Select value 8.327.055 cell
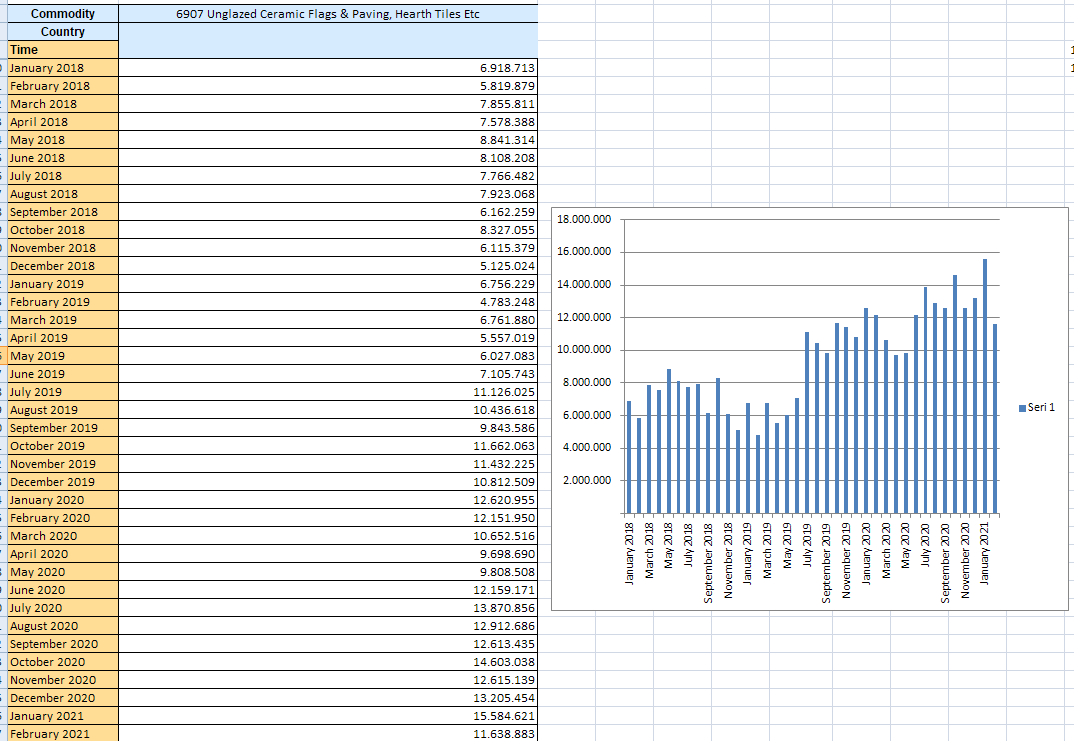 click(328, 230)
